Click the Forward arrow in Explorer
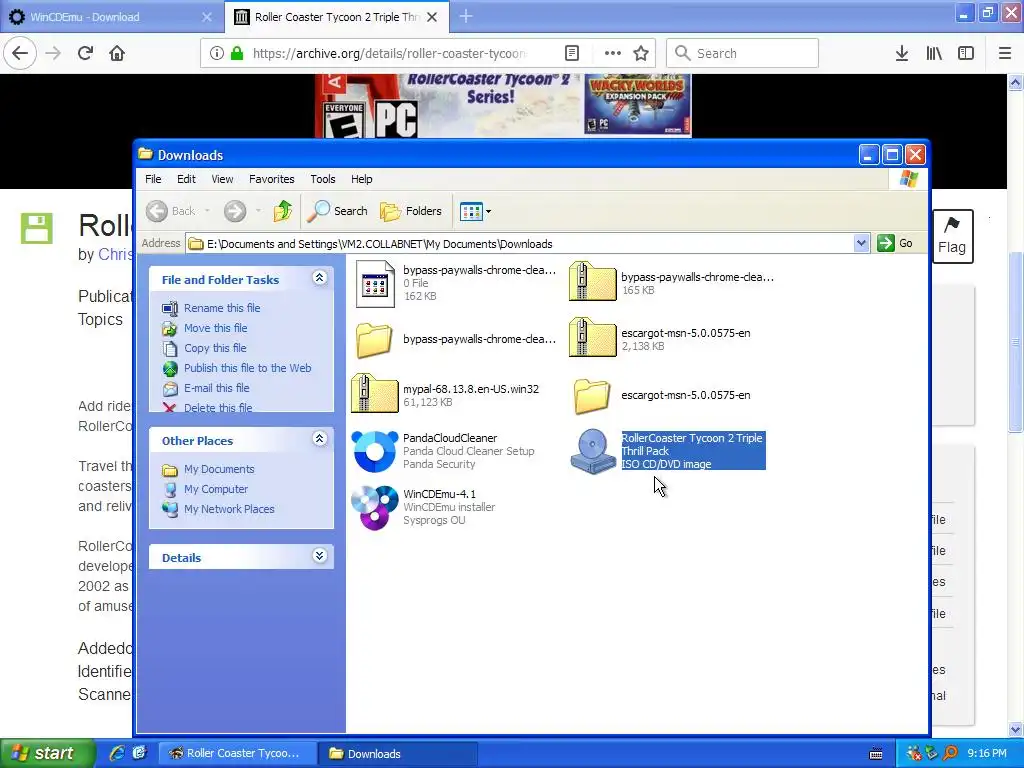 [234, 211]
